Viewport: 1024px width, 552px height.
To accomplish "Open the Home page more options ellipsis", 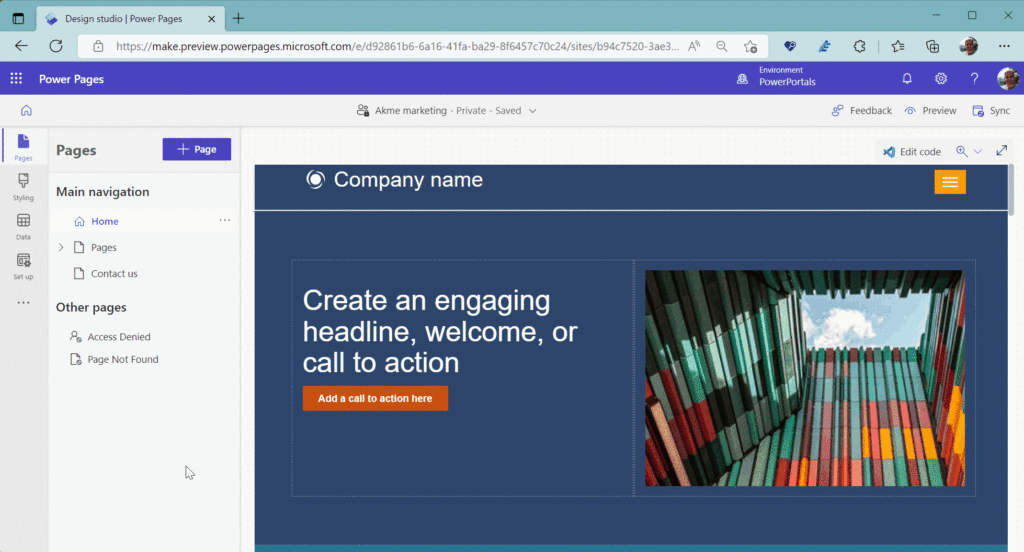I will [224, 220].
